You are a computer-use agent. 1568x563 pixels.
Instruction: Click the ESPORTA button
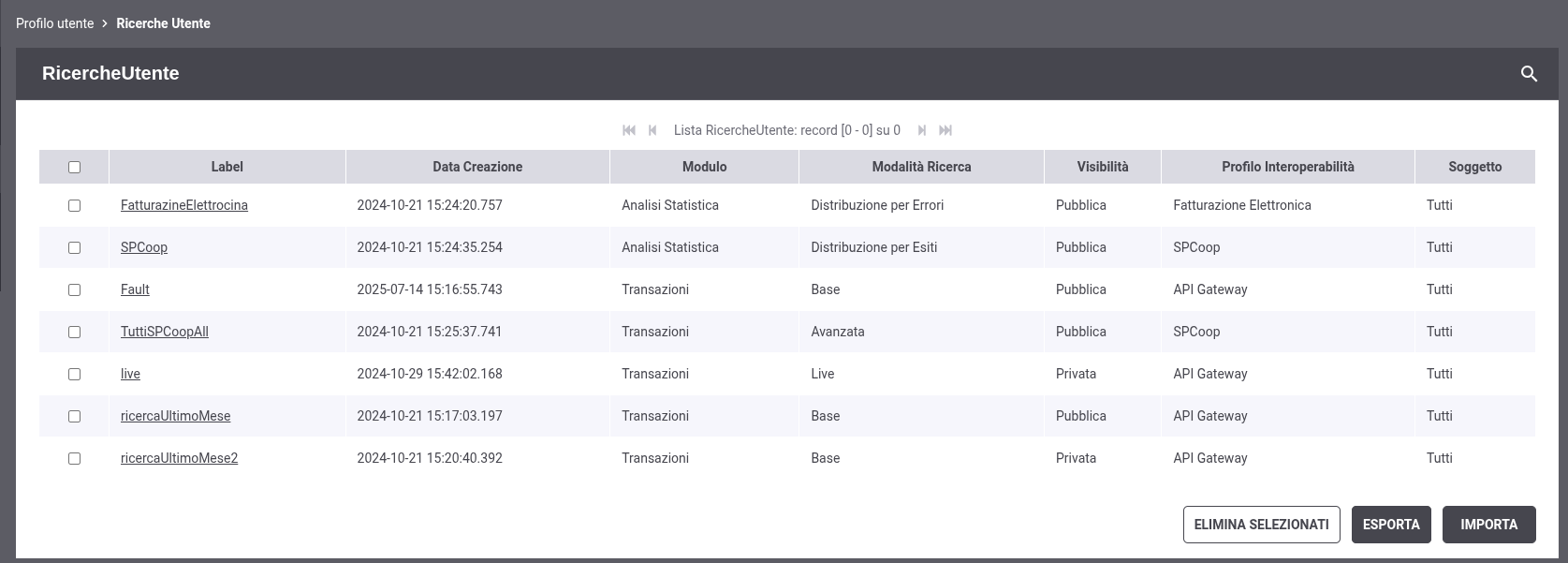[x=1391, y=525]
